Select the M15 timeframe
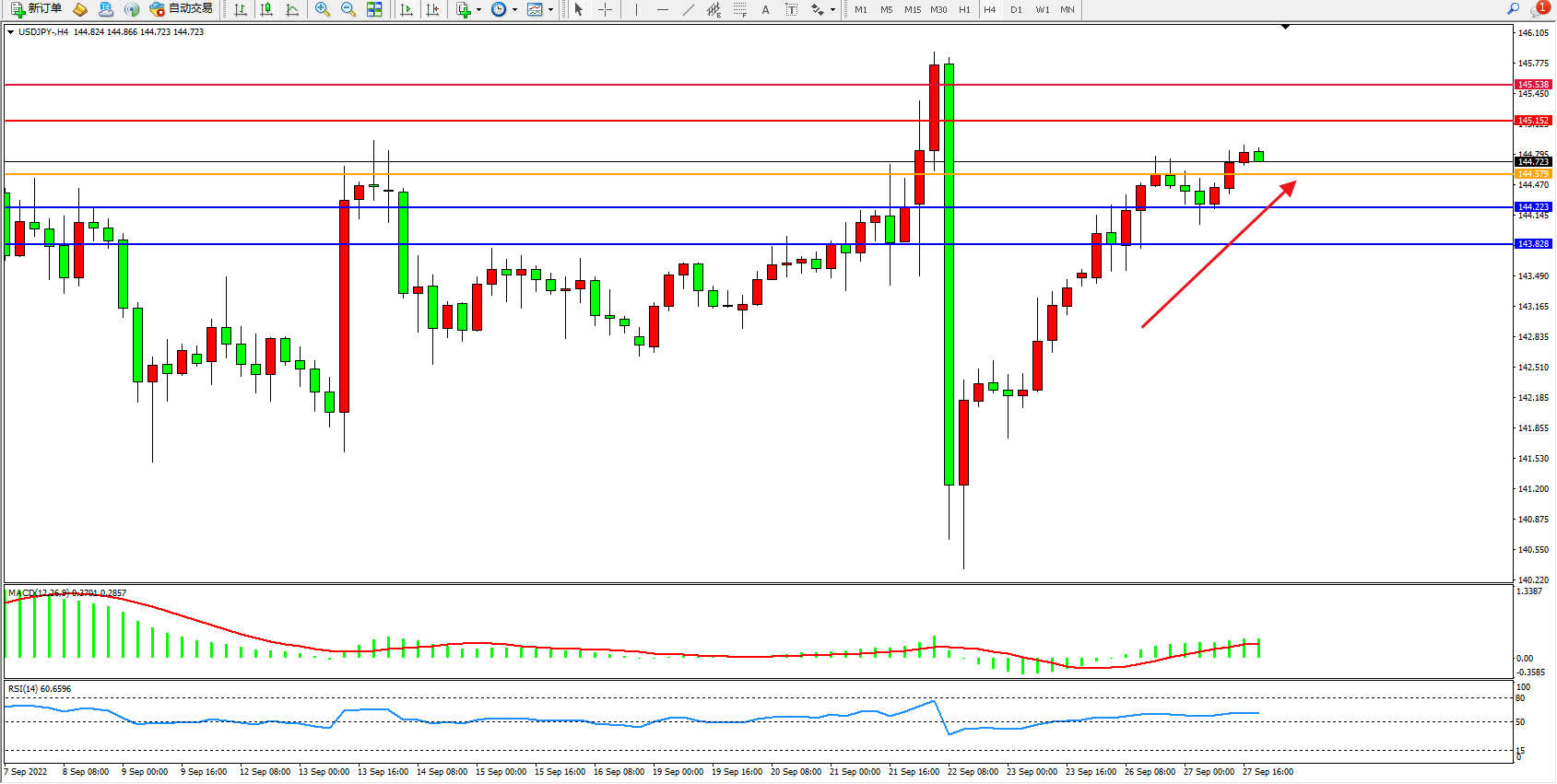The image size is (1557, 784). click(x=912, y=9)
